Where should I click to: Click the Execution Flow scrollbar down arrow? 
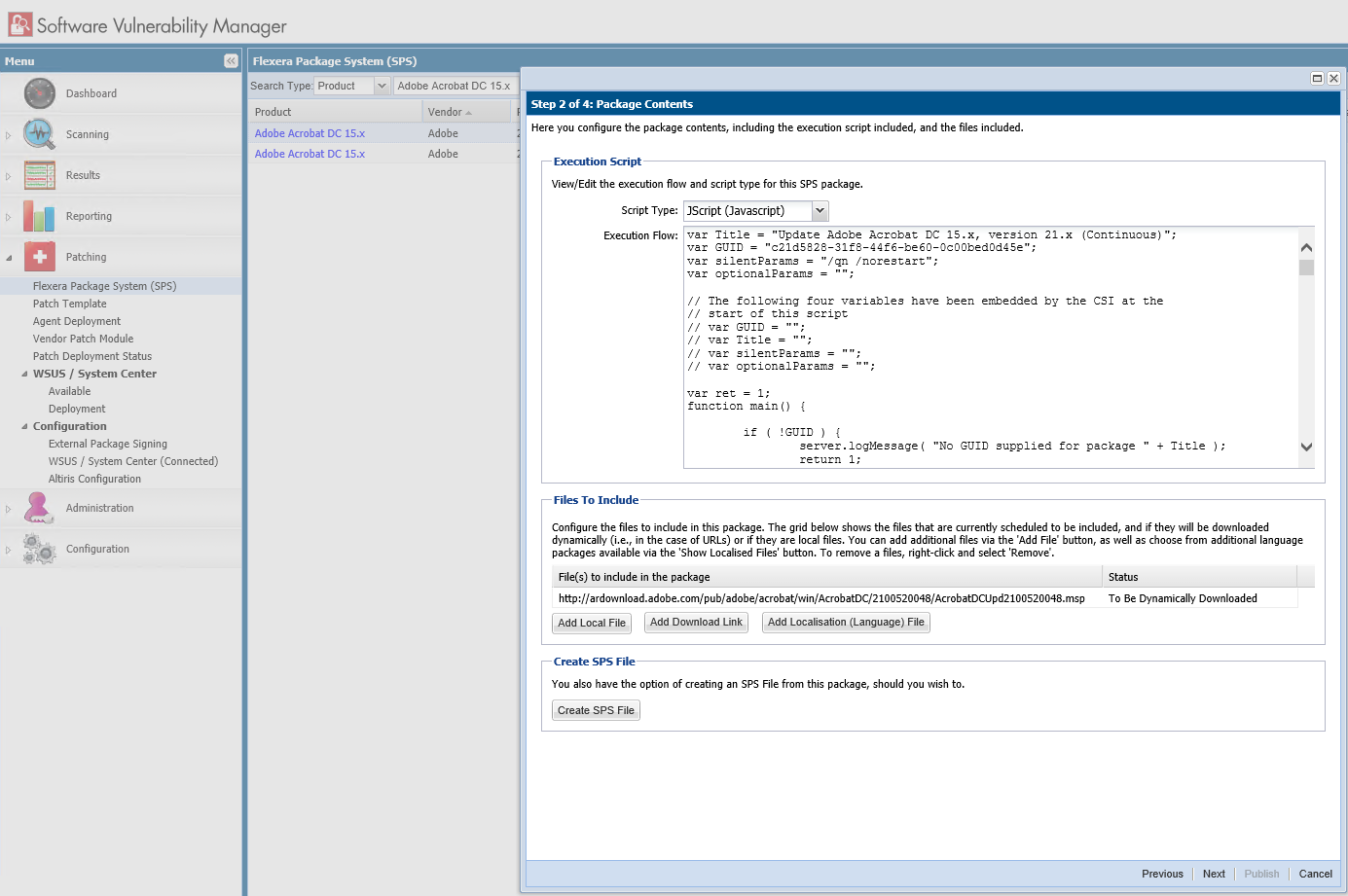[x=1306, y=447]
